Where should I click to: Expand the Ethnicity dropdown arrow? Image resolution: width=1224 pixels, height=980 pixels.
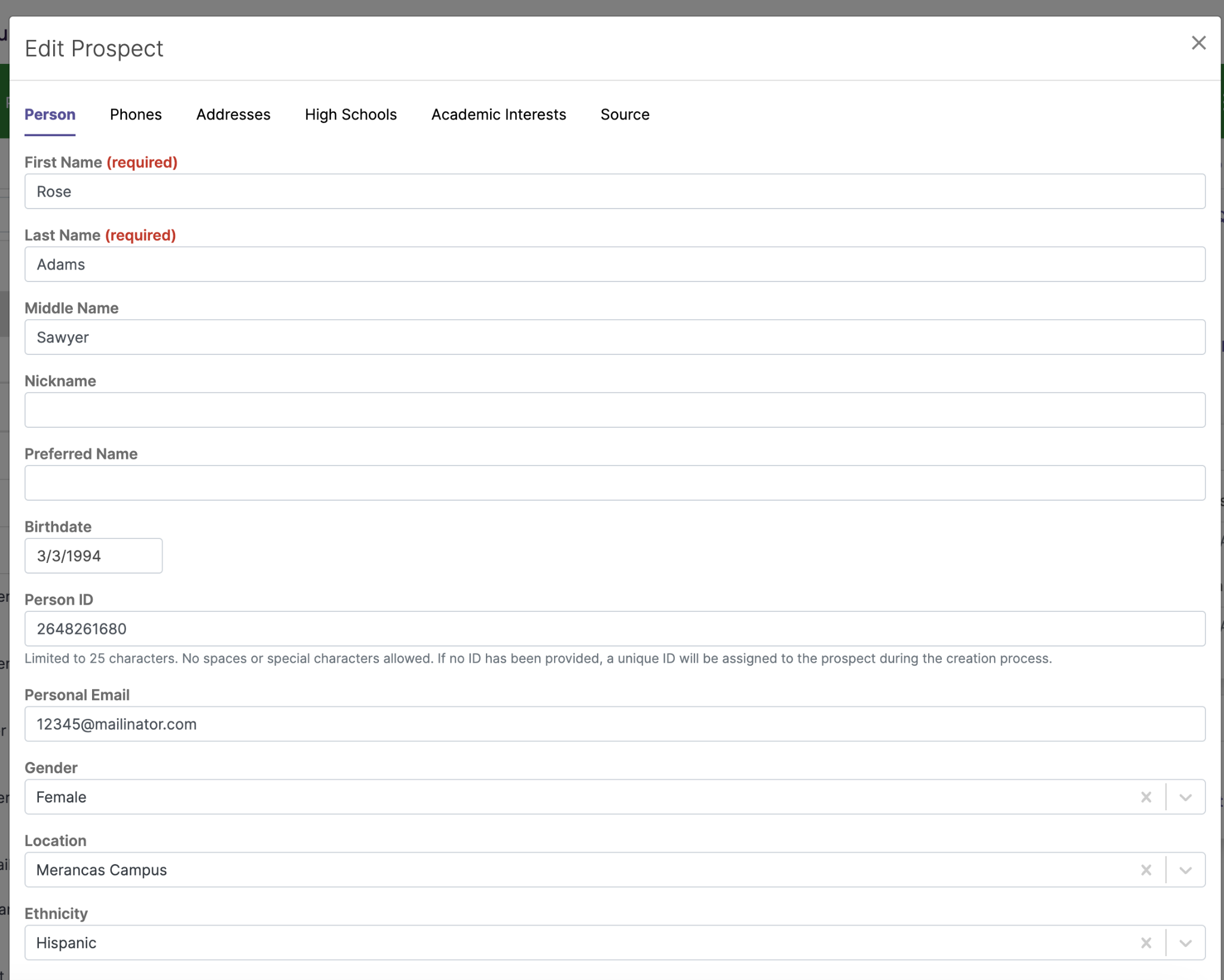pos(1185,943)
